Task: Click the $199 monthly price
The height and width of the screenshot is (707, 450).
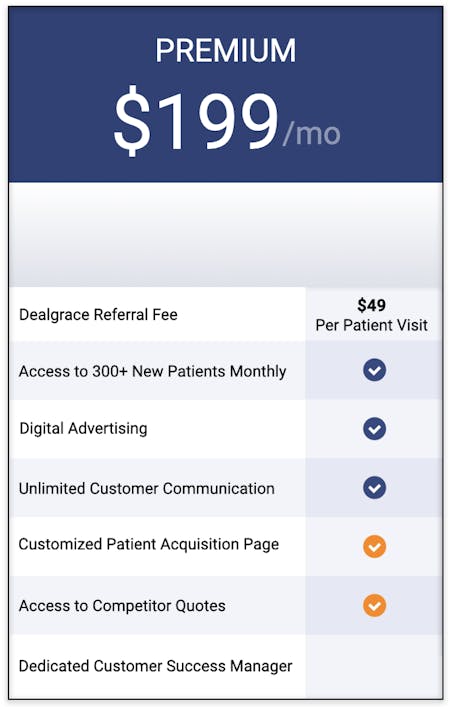Action: [196, 121]
